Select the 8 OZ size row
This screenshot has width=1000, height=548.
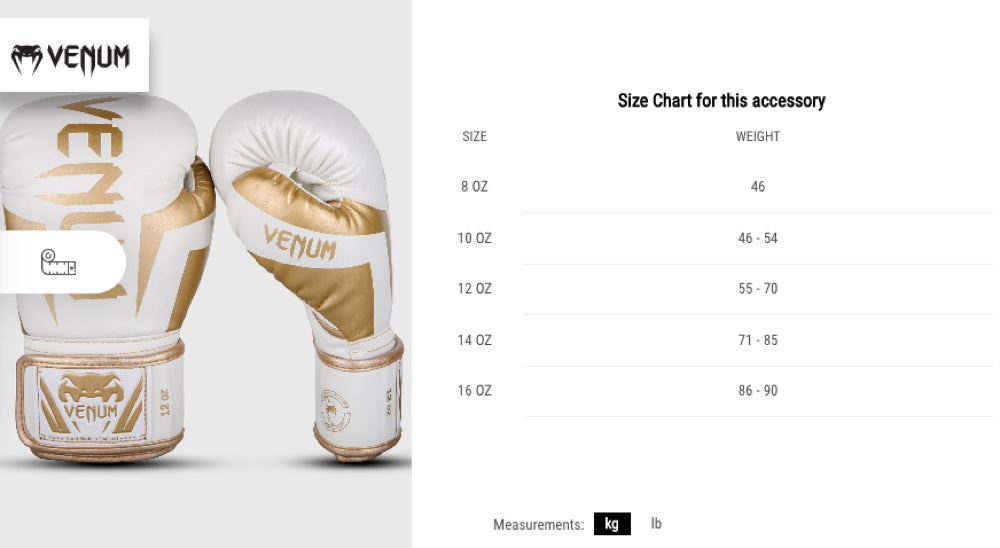[x=475, y=187]
